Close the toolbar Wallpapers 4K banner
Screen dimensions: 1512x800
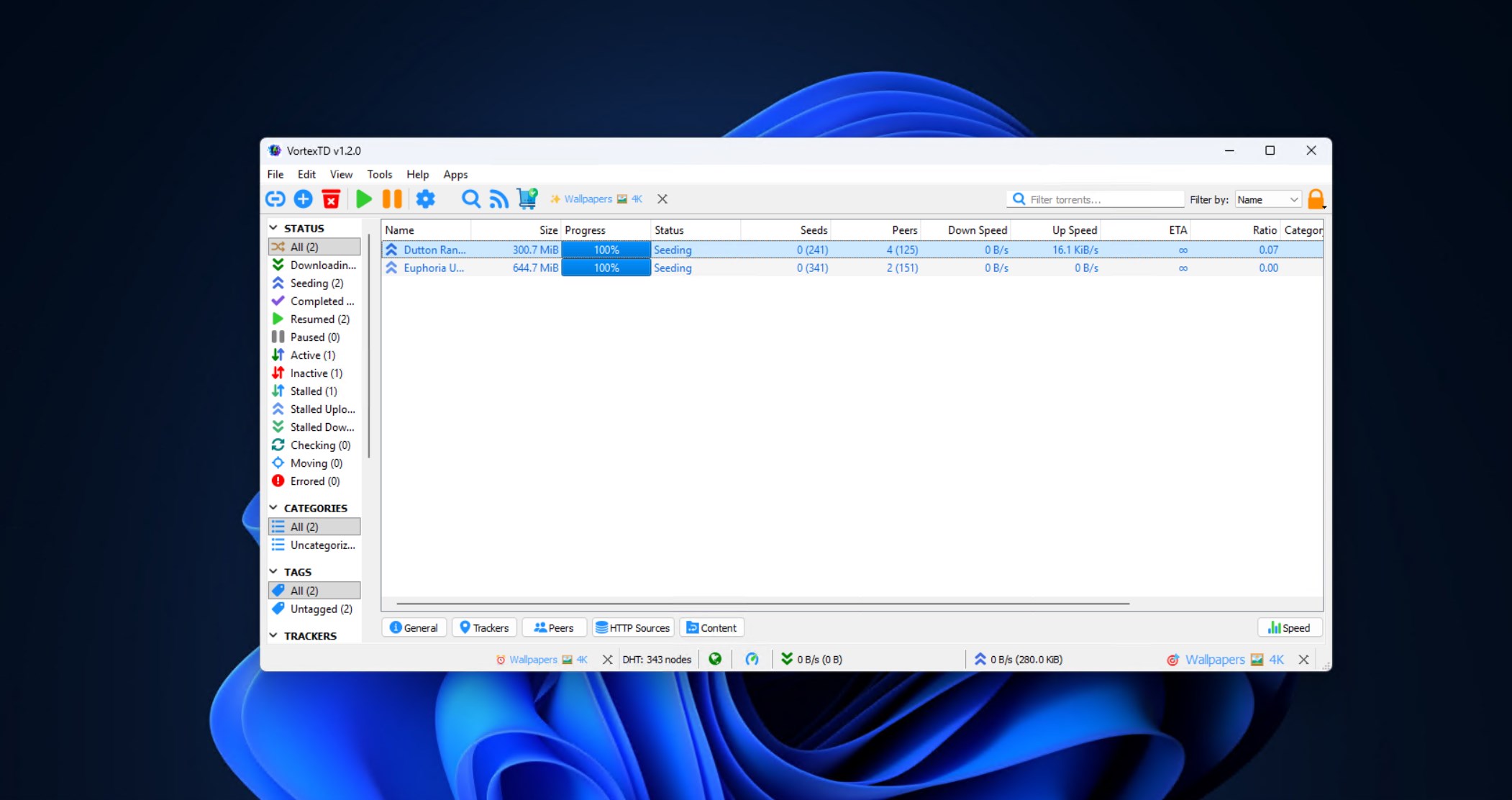(662, 199)
